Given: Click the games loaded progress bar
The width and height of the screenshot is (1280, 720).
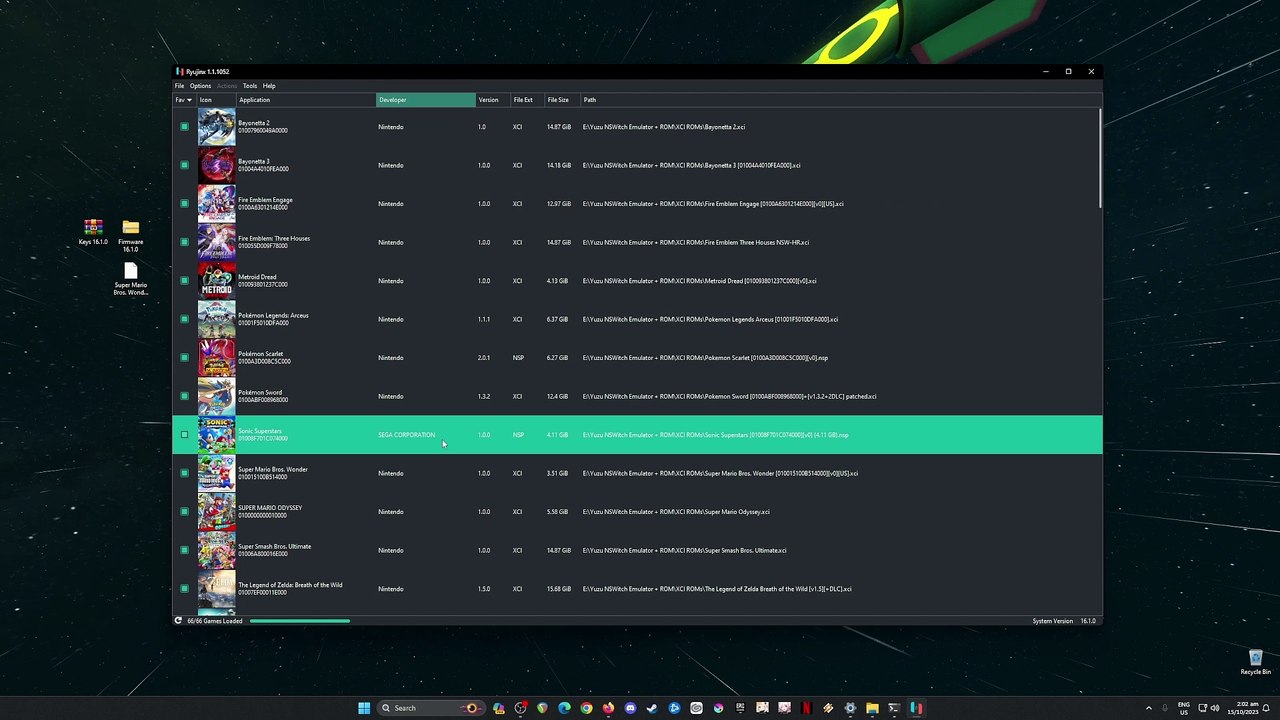Looking at the screenshot, I should point(299,621).
